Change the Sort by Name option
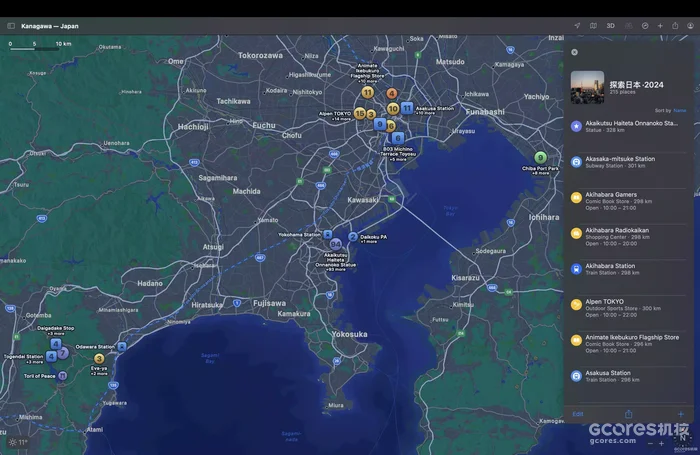The width and height of the screenshot is (700, 455). (679, 110)
